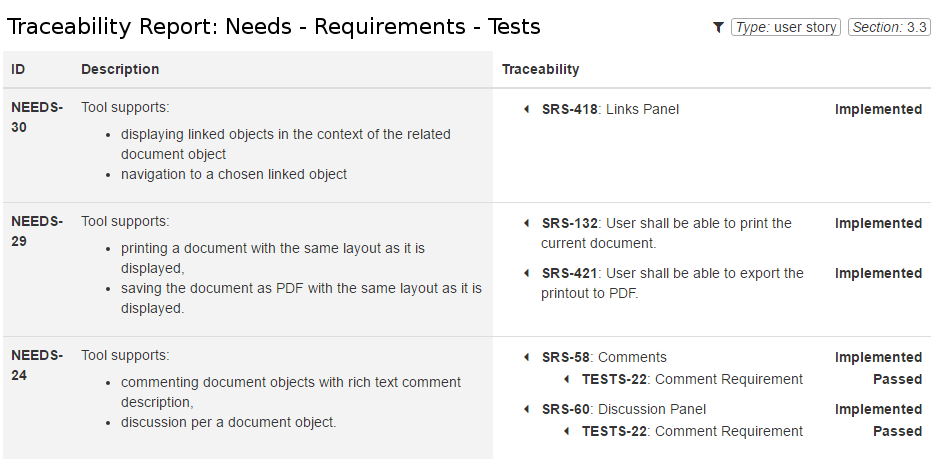Collapse the arrow beside SRS-421

527,274
